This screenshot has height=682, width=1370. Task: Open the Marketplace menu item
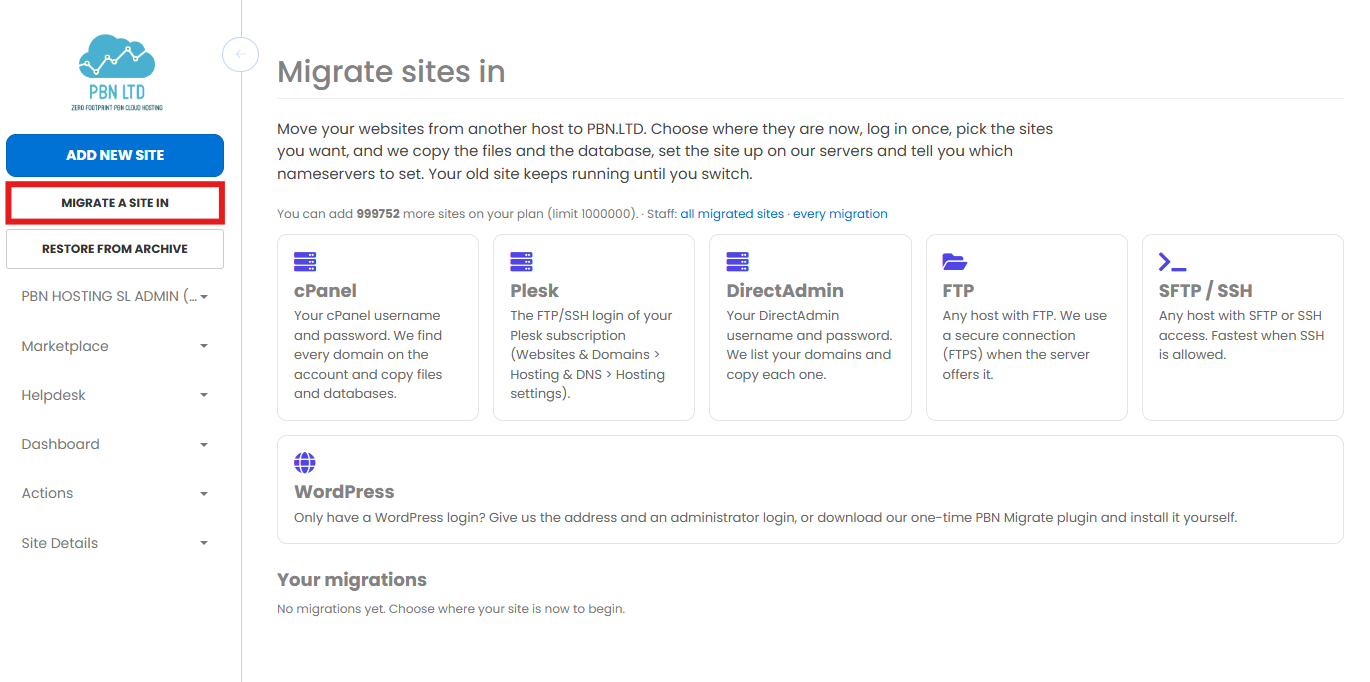coord(115,346)
